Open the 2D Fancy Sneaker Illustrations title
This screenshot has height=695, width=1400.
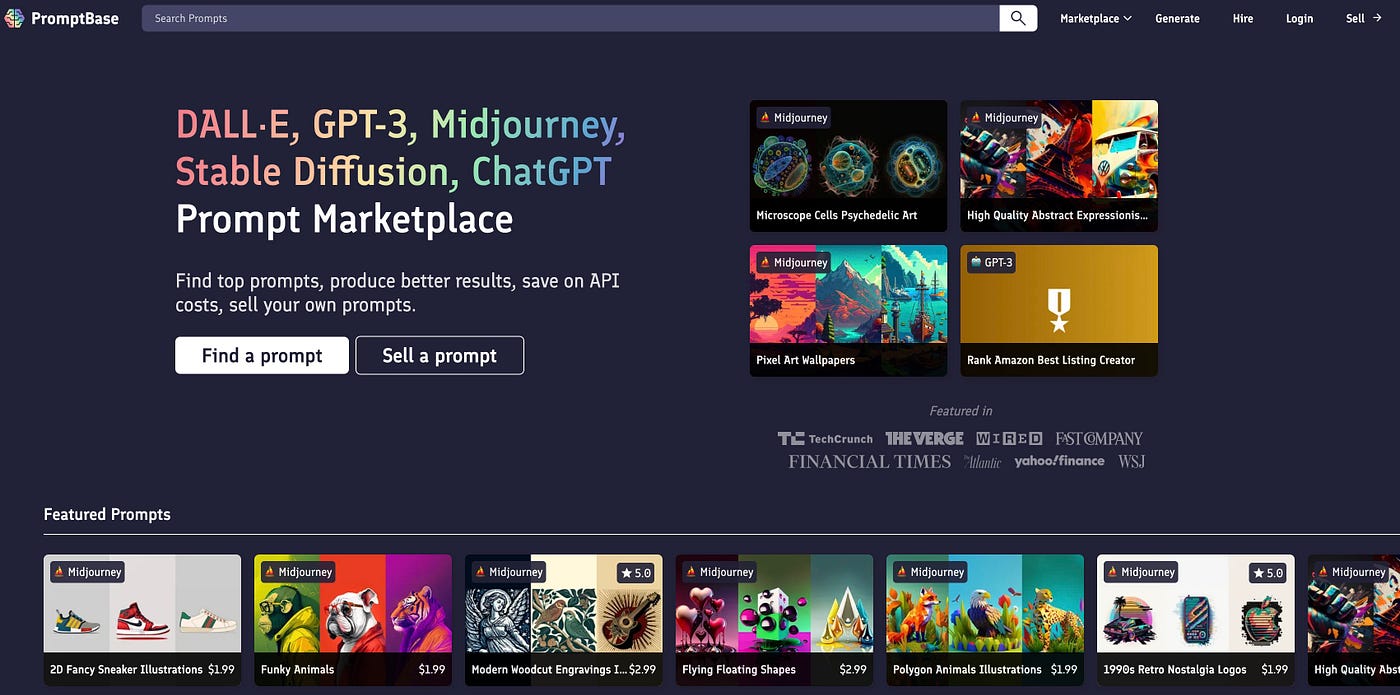click(x=126, y=669)
